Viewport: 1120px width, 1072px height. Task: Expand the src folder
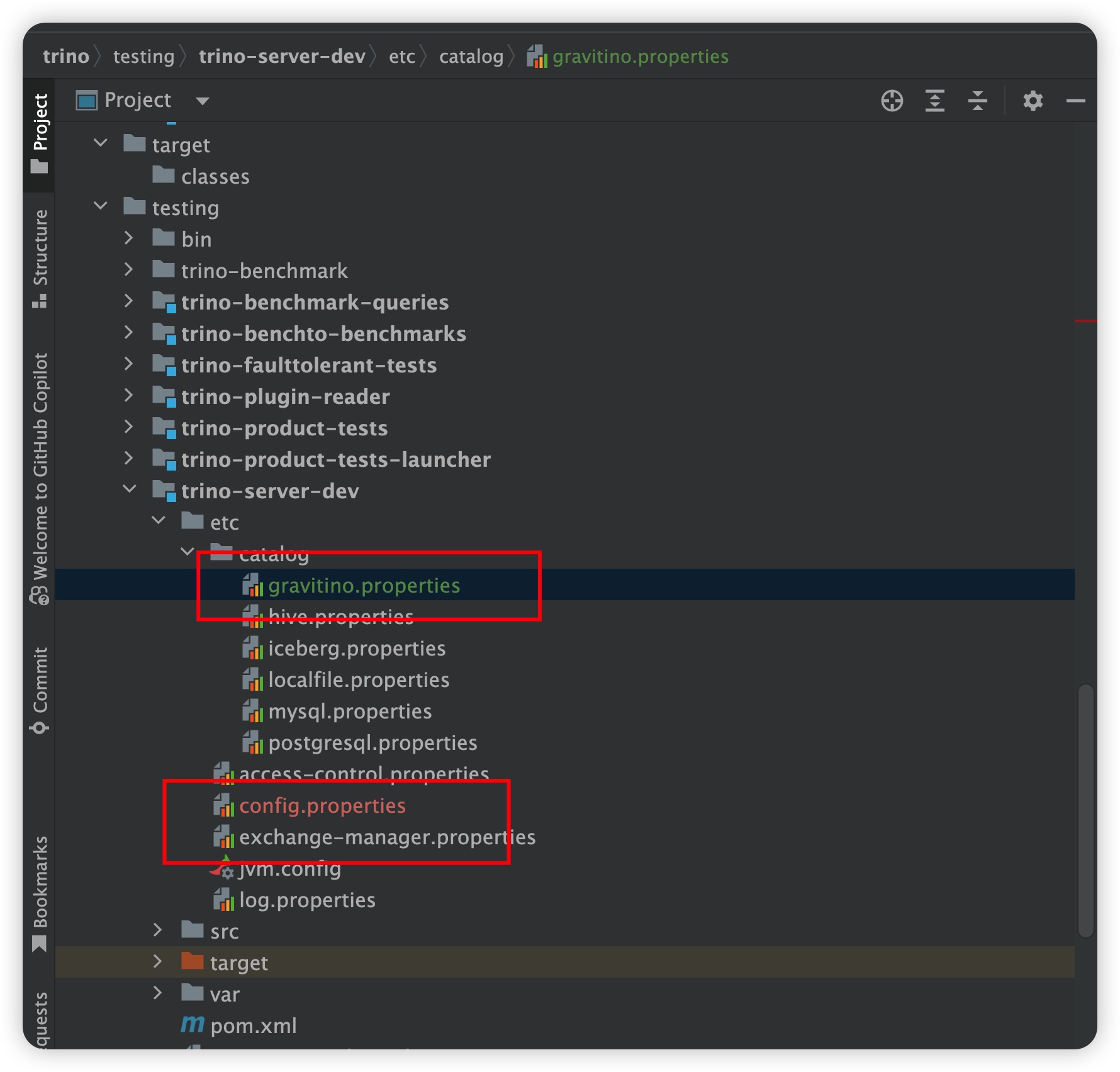pos(158,930)
